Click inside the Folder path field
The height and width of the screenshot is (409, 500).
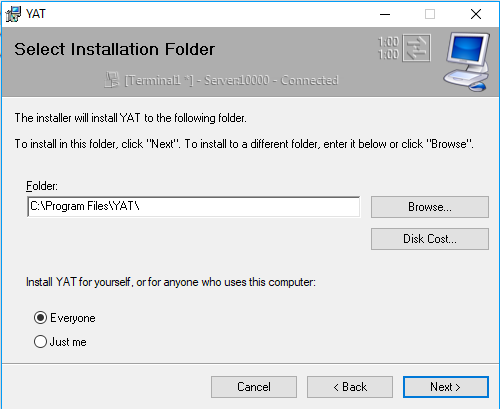pos(194,207)
